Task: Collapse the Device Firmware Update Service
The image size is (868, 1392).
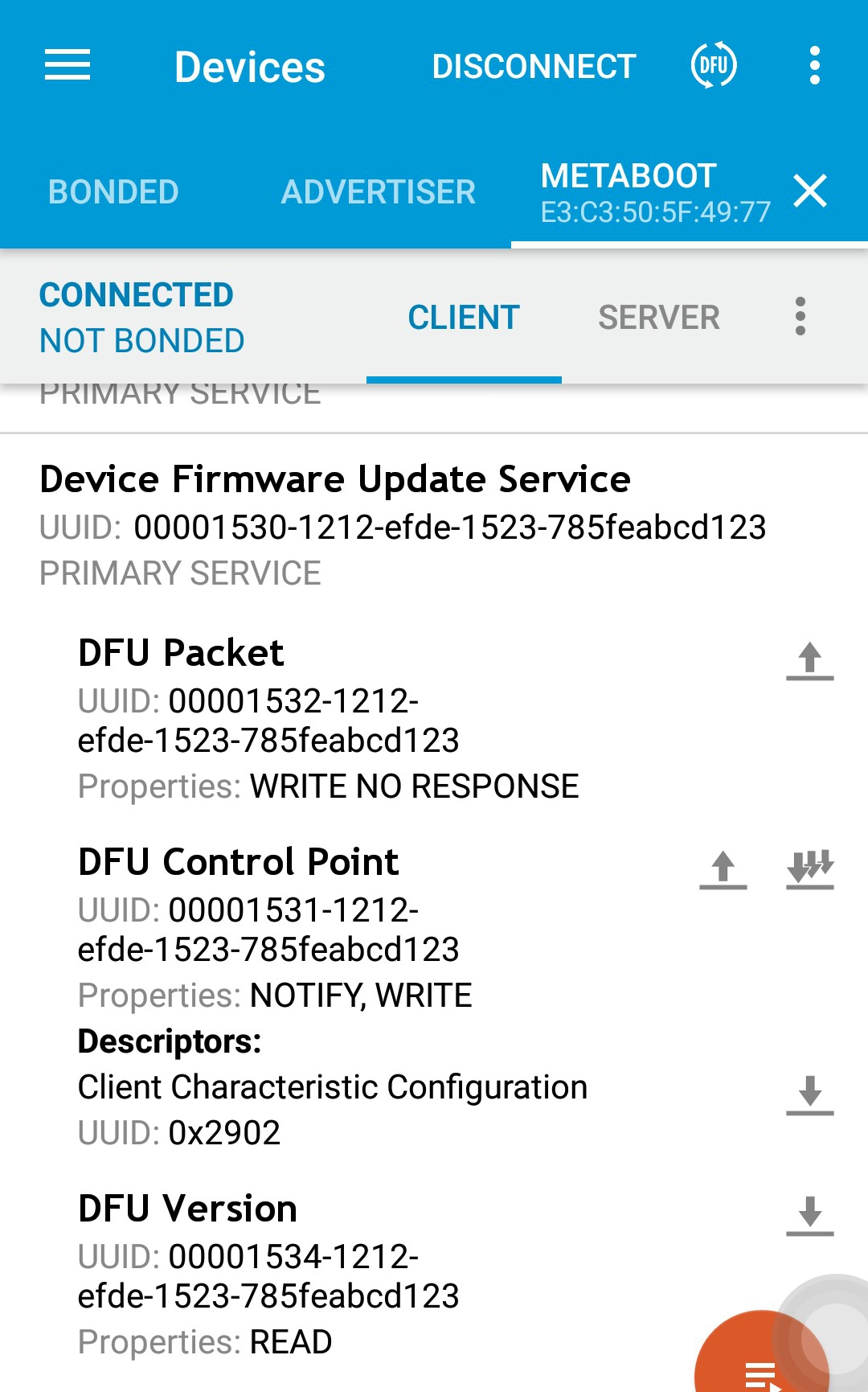Action: (x=334, y=480)
